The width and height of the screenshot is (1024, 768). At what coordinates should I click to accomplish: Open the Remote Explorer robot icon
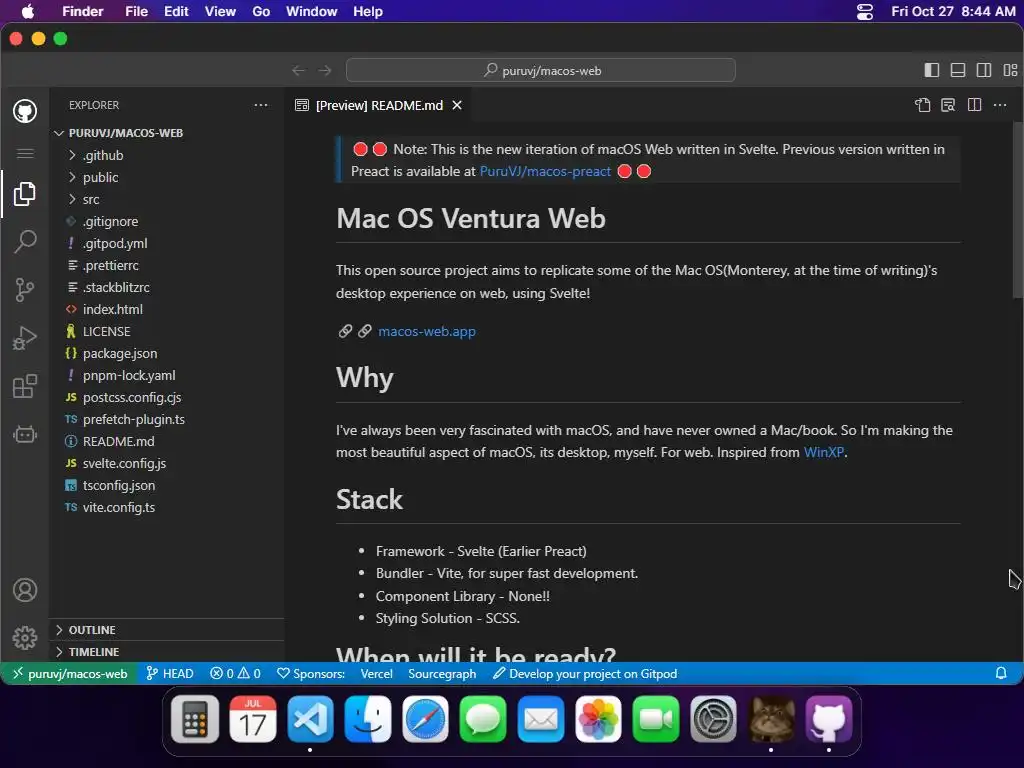pos(25,434)
